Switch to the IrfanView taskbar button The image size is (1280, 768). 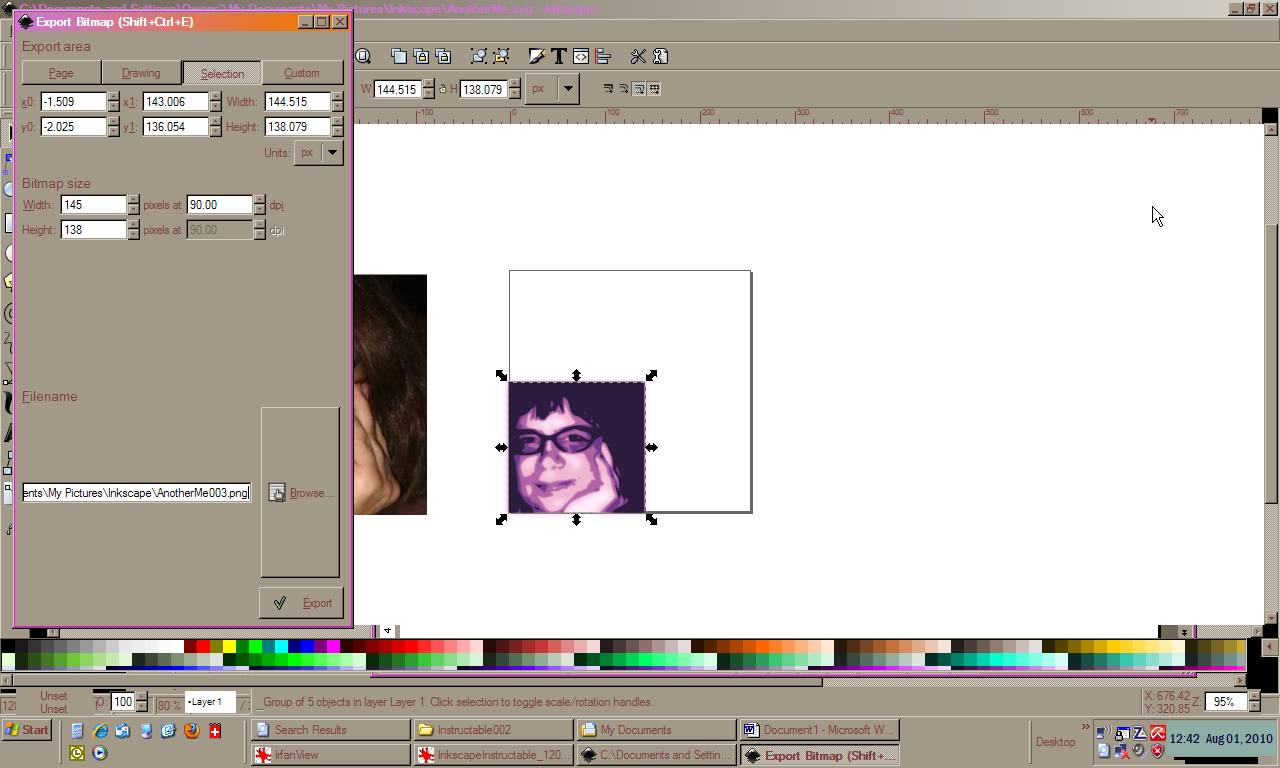pyautogui.click(x=330, y=755)
